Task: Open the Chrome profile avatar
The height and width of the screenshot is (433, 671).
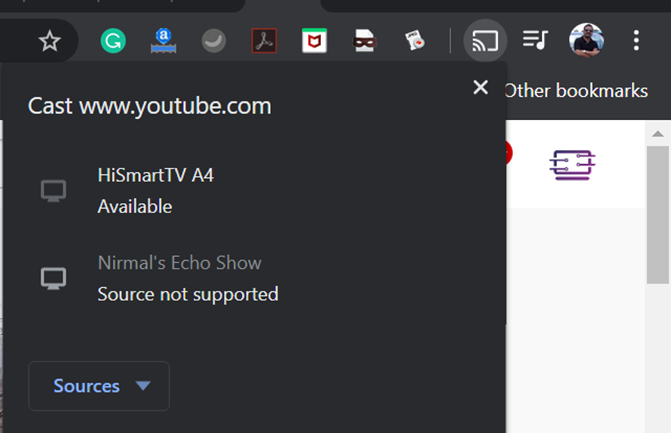Action: click(x=586, y=41)
